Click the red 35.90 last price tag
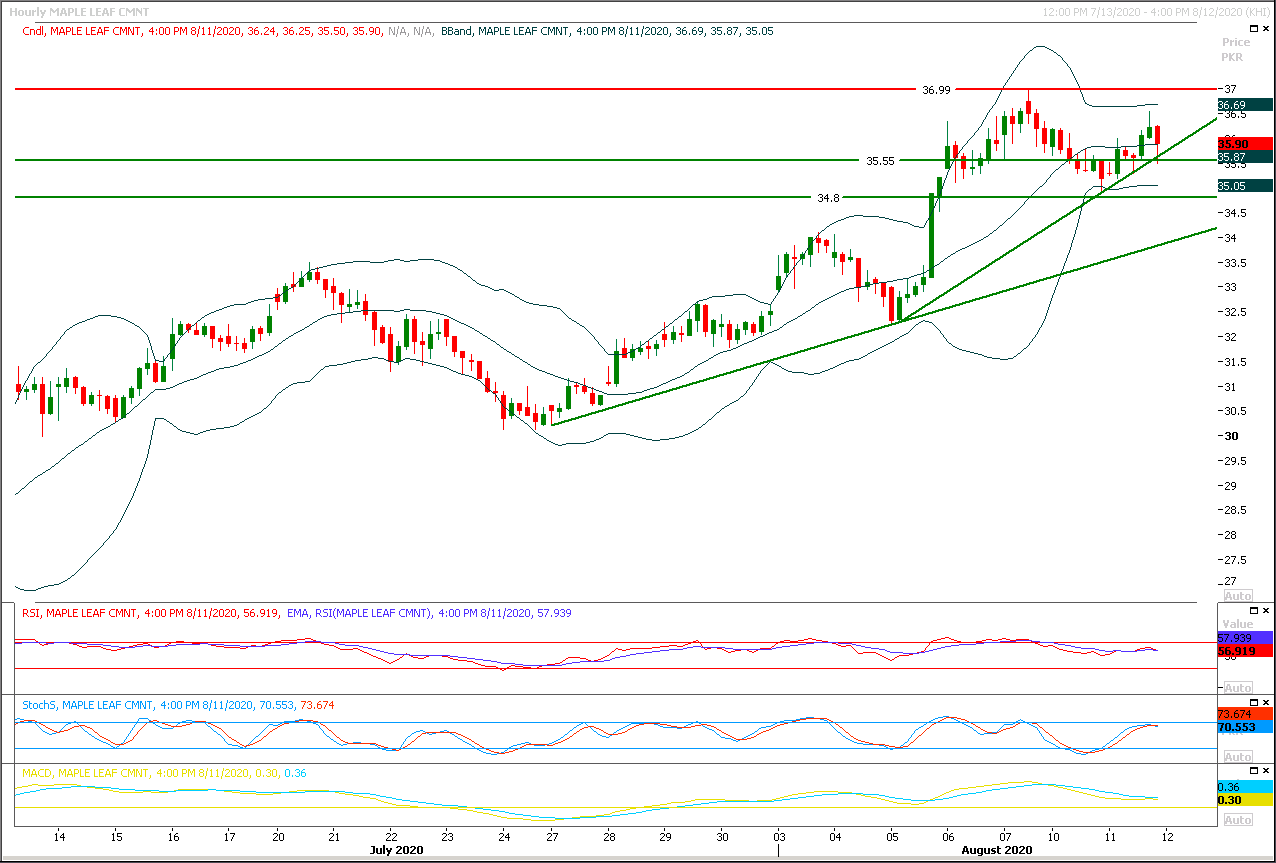Screen dimensions: 1276x863 (1244, 144)
